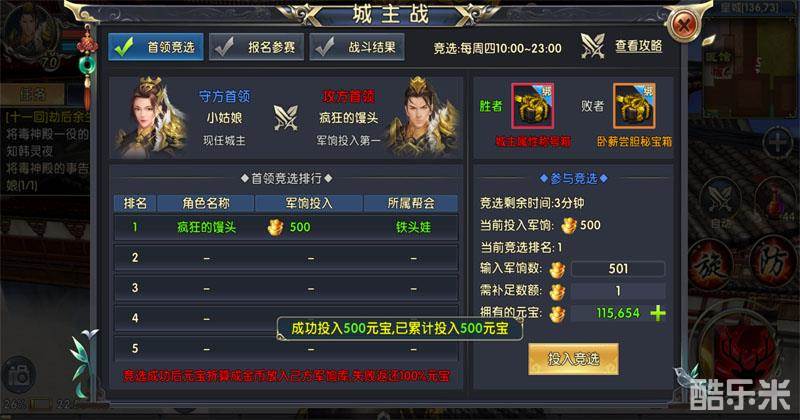Select the 首领竞选 checkmark tab
This screenshot has width=800, height=420.
click(x=156, y=47)
